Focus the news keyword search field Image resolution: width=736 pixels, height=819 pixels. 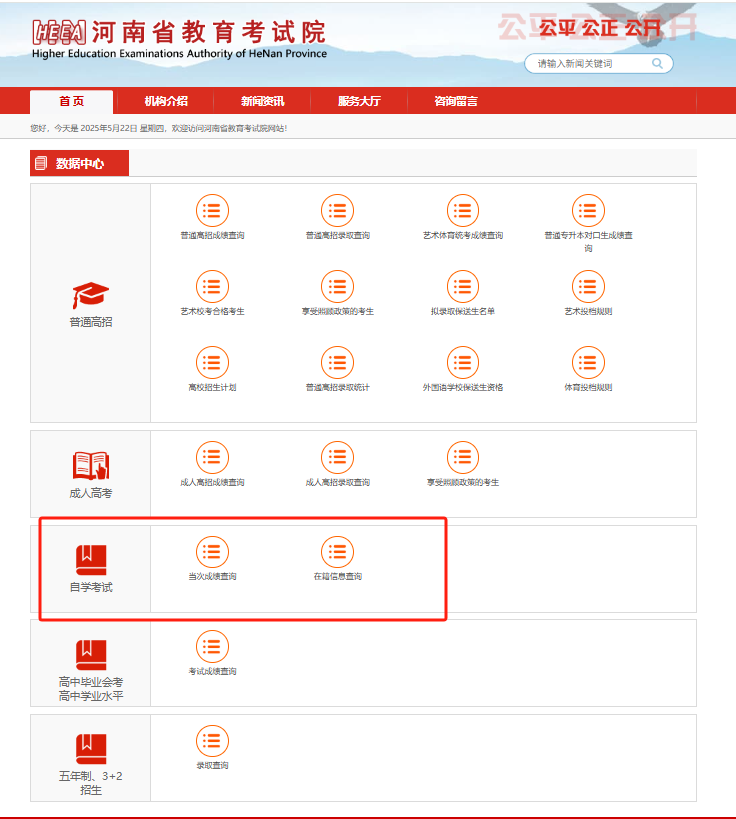click(588, 63)
